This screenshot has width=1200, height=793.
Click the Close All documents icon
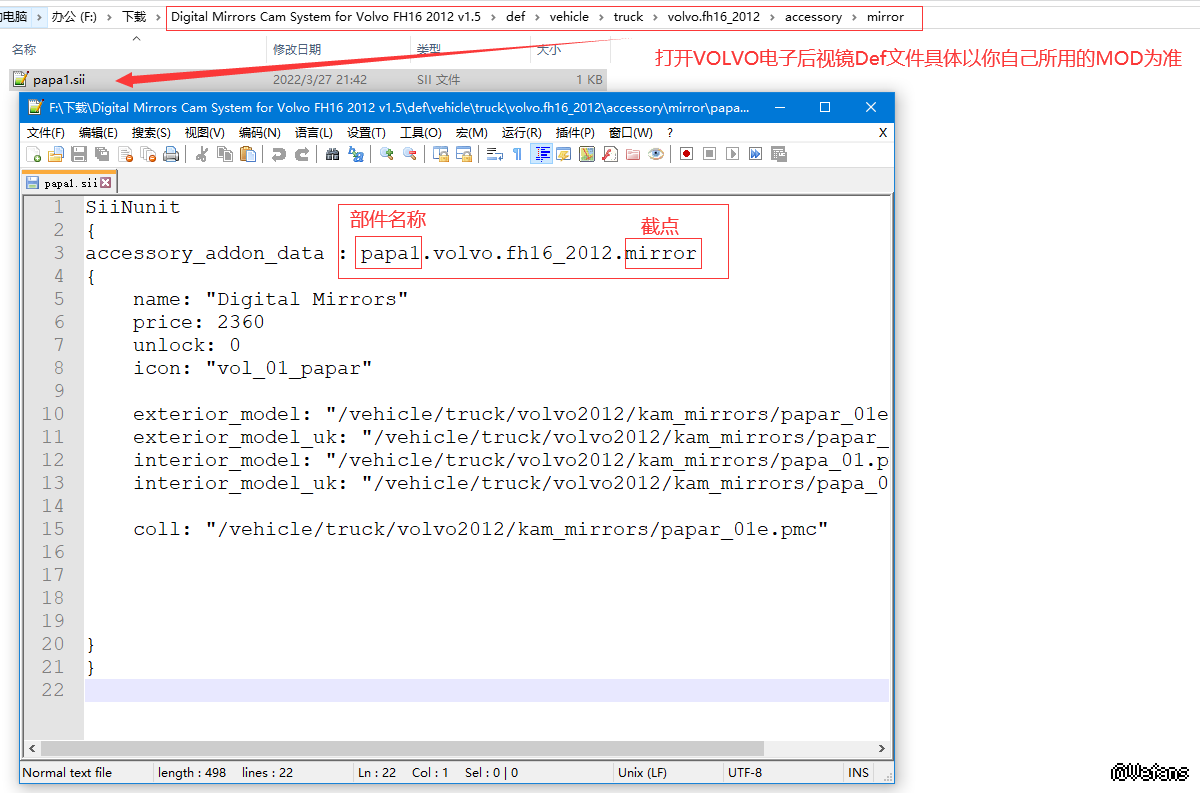147,154
